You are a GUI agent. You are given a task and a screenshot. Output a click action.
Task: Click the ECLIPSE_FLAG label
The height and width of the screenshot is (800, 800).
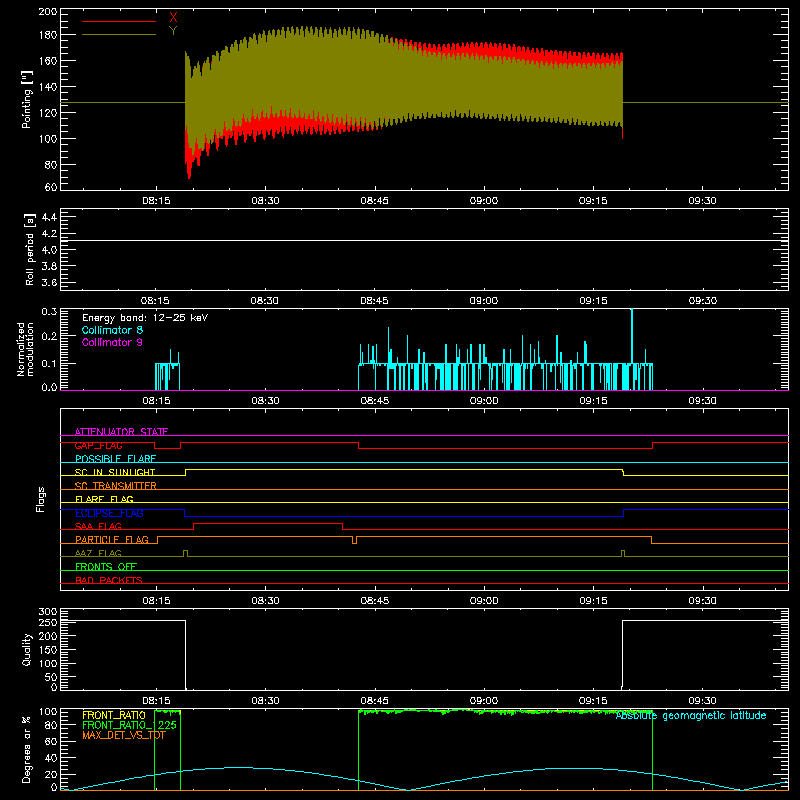pos(109,513)
